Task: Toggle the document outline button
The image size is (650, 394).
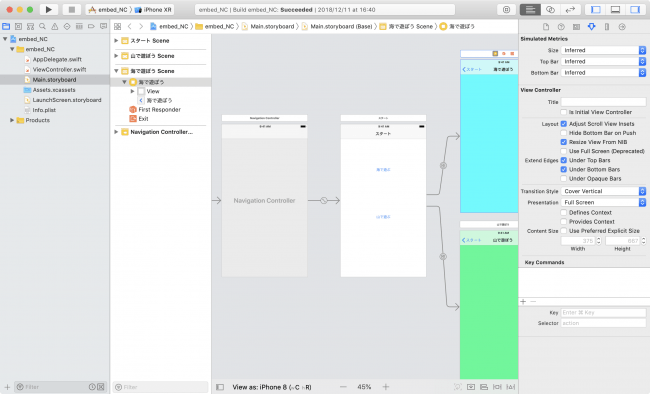Action: [x=220, y=387]
